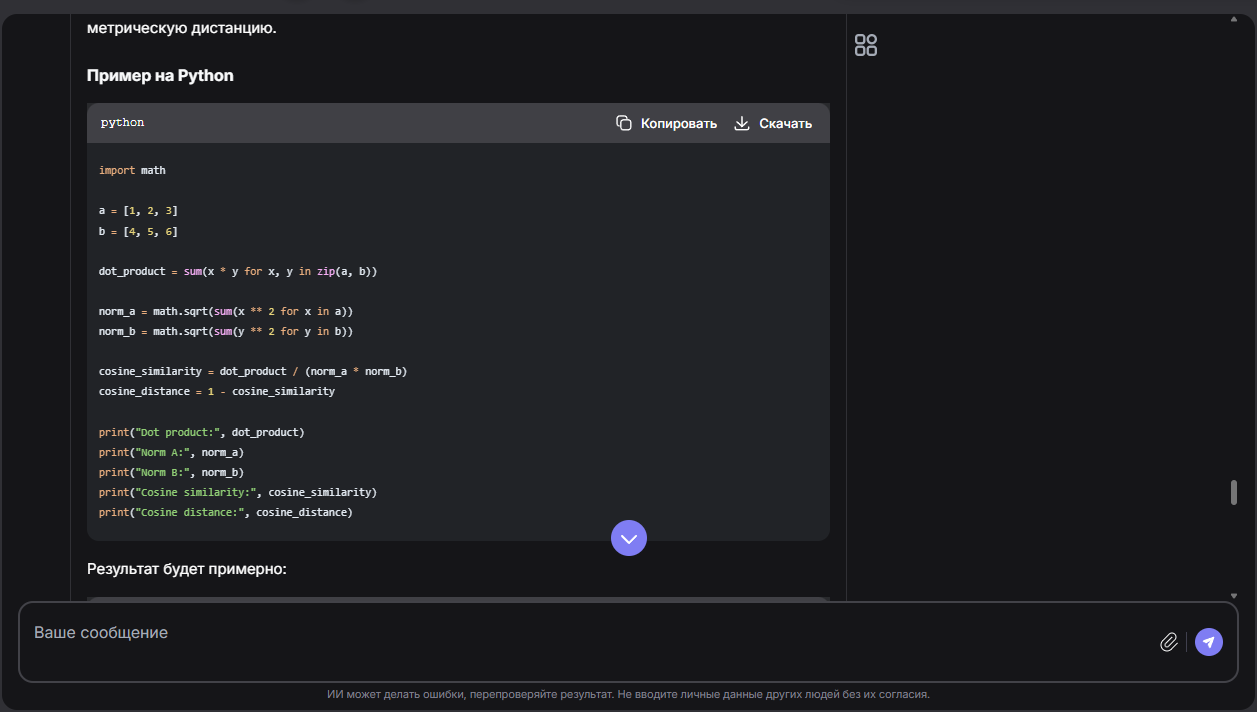1257x712 pixels.
Task: Click the python language label in code header
Action: (x=122, y=123)
